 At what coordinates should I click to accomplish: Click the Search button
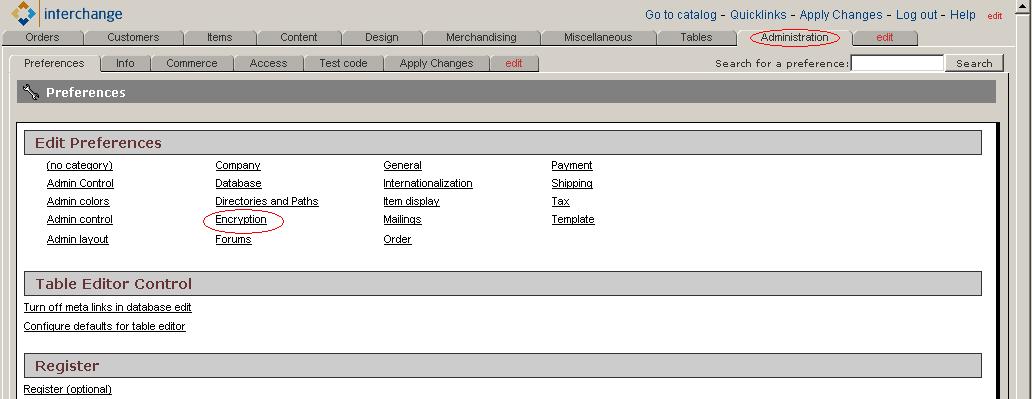click(974, 63)
